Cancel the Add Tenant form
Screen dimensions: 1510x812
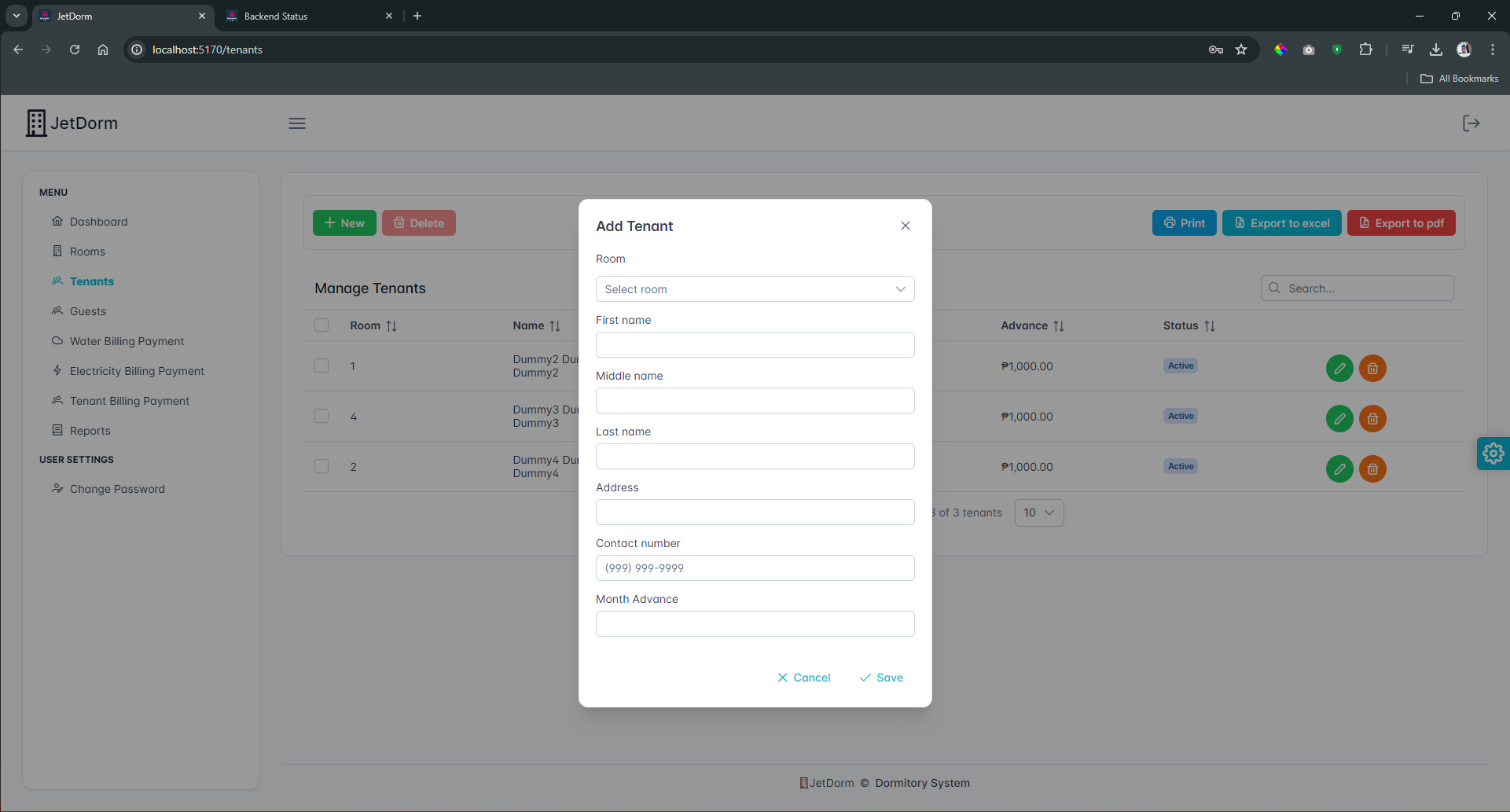[x=803, y=678]
